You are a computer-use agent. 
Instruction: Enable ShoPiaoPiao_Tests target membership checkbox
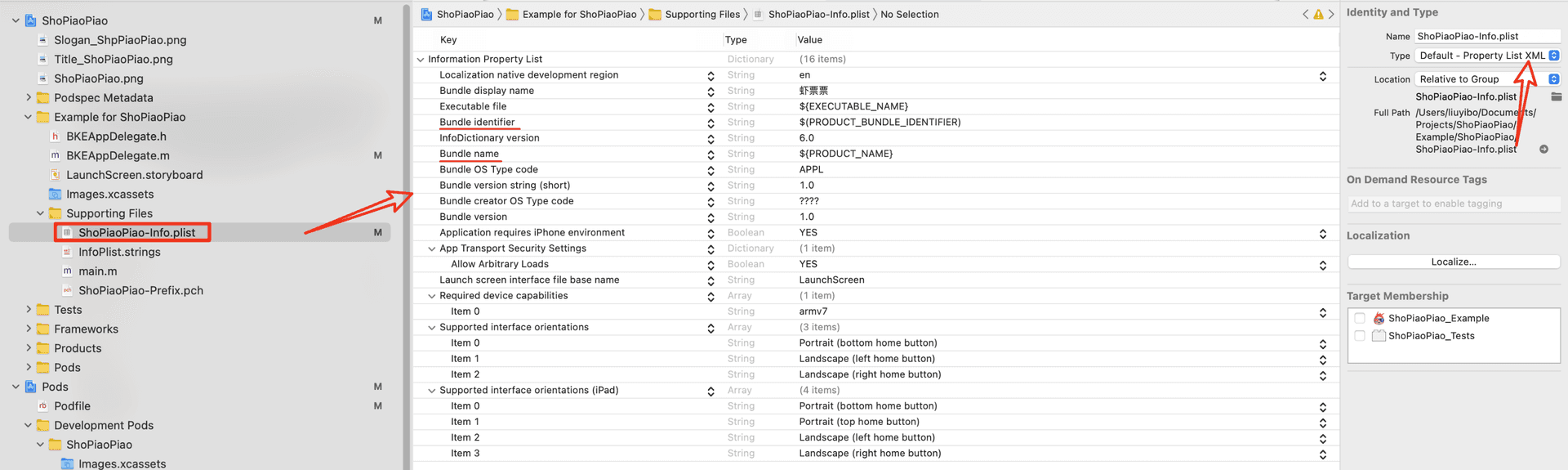pyautogui.click(x=1360, y=336)
